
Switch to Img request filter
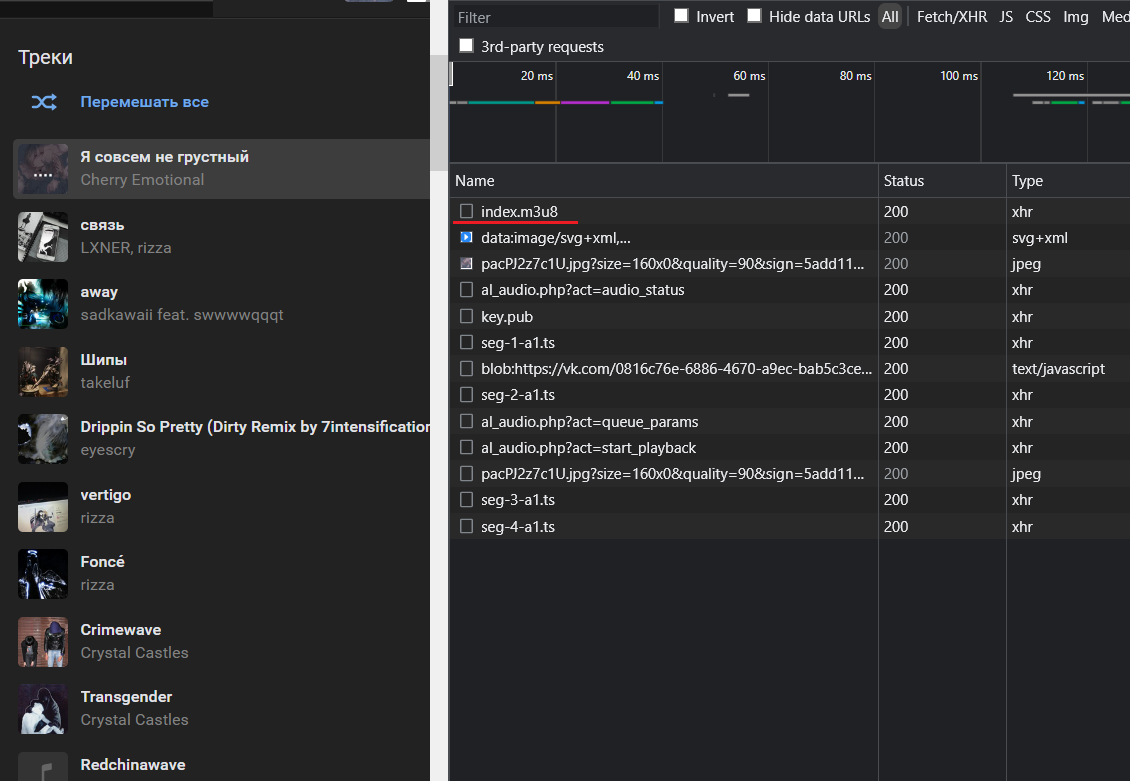1076,17
